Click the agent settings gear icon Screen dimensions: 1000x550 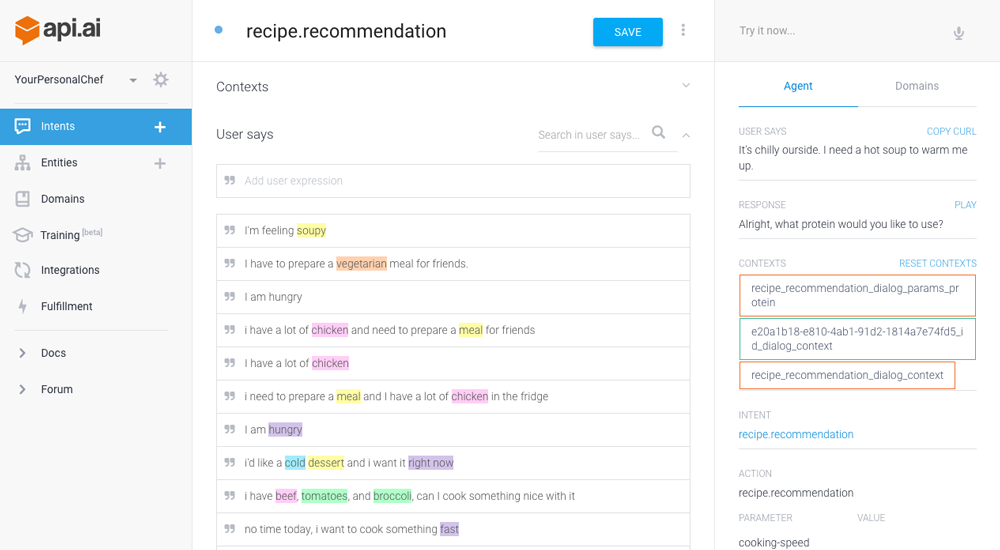tap(161, 80)
